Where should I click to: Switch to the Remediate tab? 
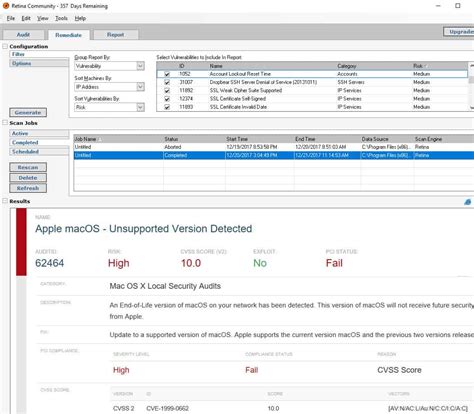tap(69, 35)
